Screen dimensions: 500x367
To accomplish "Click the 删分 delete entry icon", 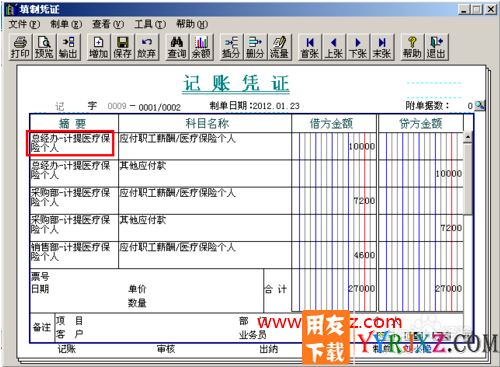I will coord(255,47).
